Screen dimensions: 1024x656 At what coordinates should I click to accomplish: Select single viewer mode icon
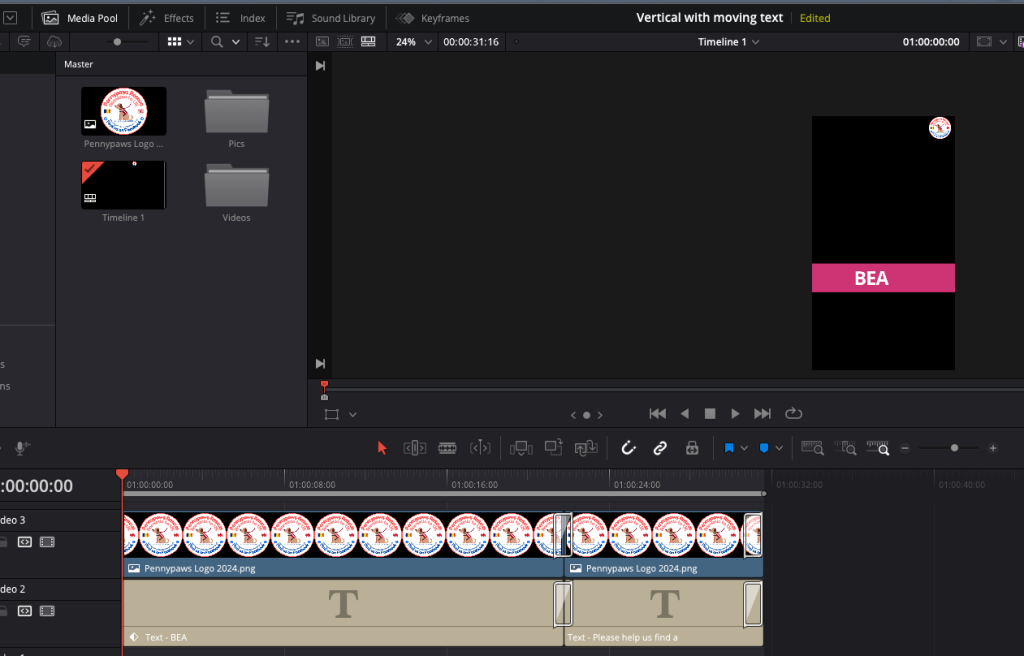coord(322,42)
